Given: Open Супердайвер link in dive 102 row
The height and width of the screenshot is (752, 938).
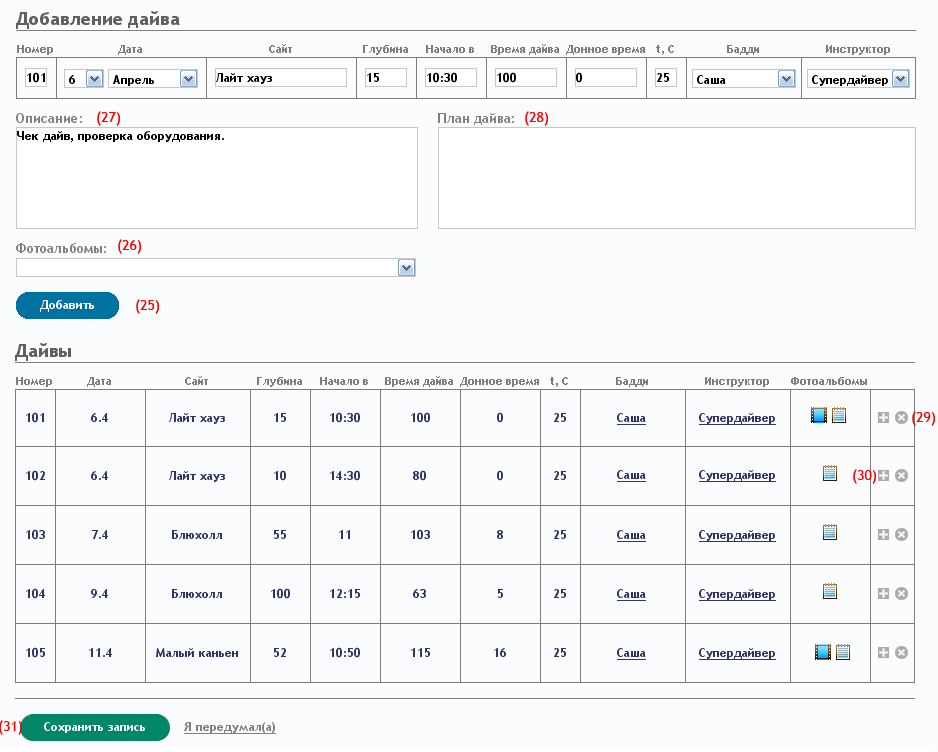Looking at the screenshot, I should pos(736,475).
